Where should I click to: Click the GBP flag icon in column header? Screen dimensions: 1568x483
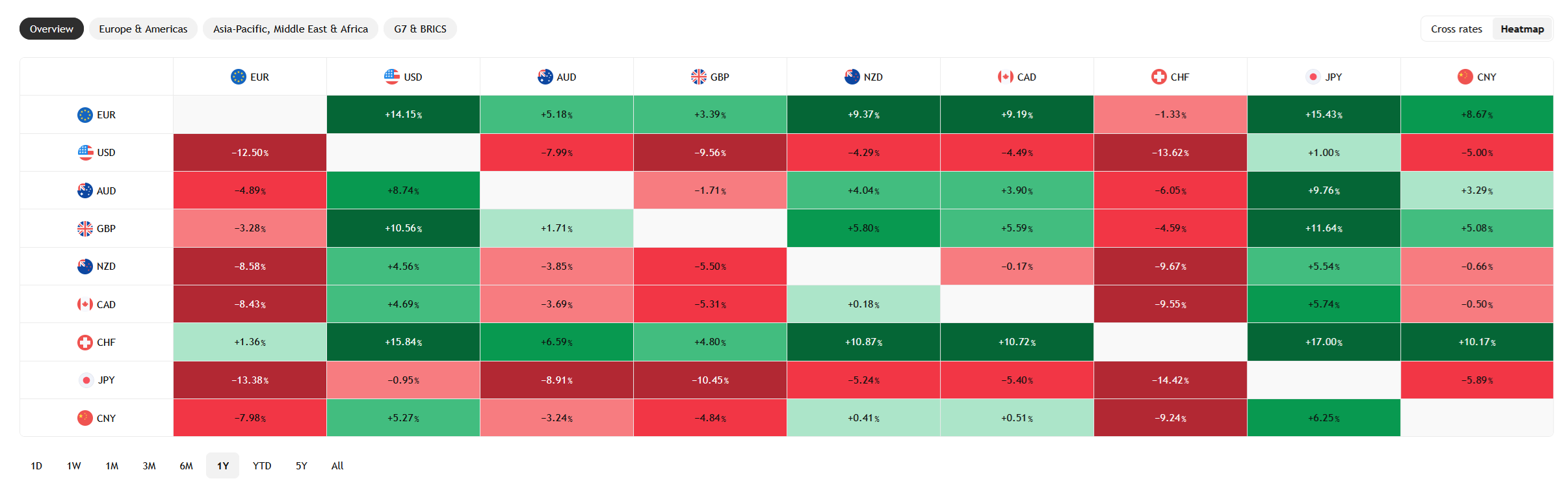tap(699, 77)
